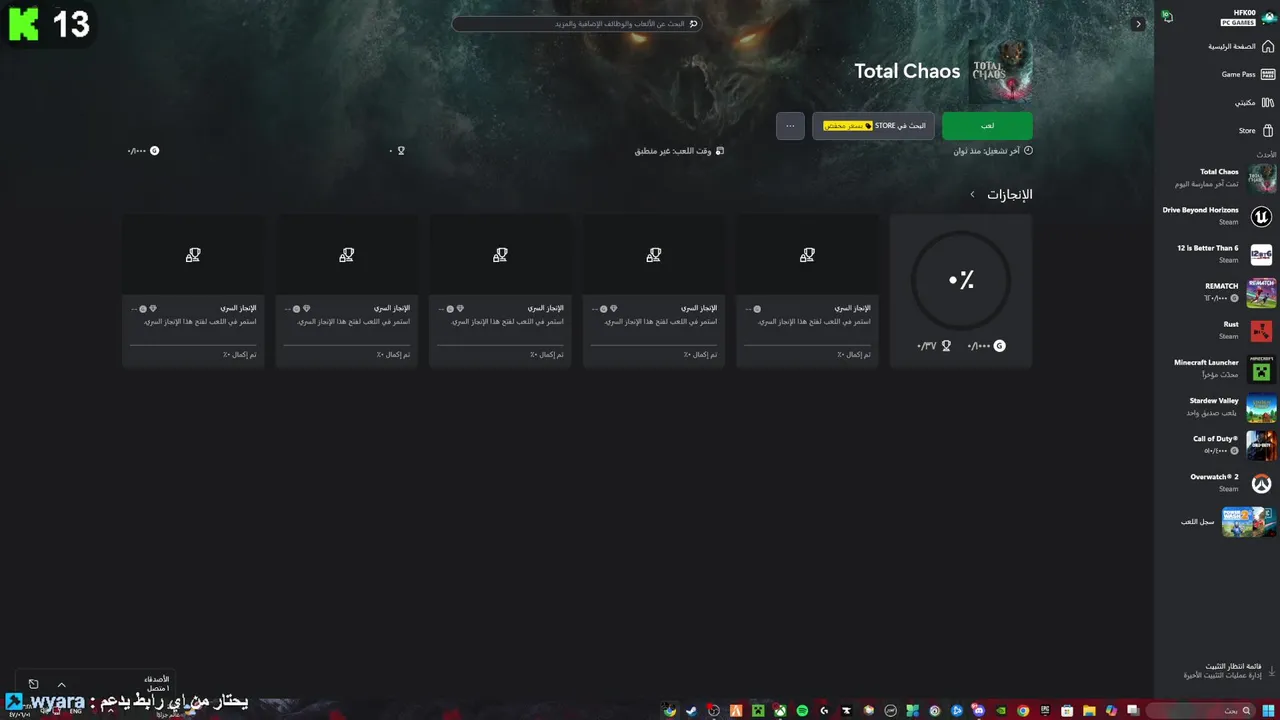Viewport: 1280px width, 720px height.
Task: Expand the achievements (الإنجازات) section via its chevron
Action: [x=972, y=194]
